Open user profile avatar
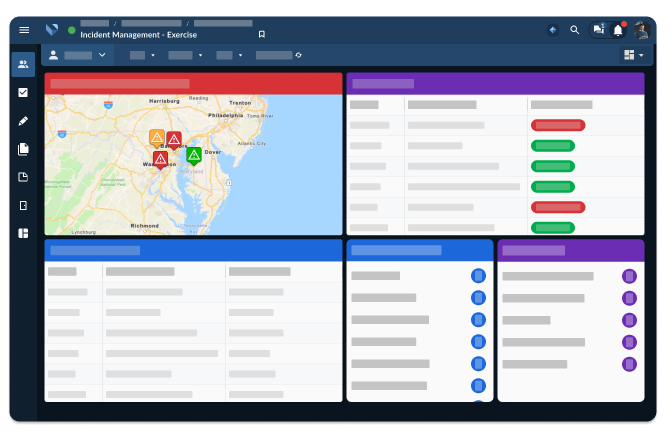 pyautogui.click(x=642, y=30)
